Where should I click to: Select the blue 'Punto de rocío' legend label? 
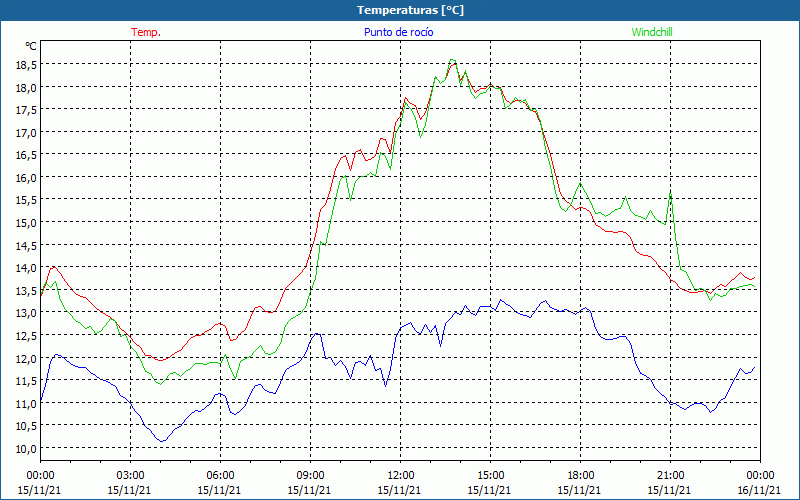398,32
